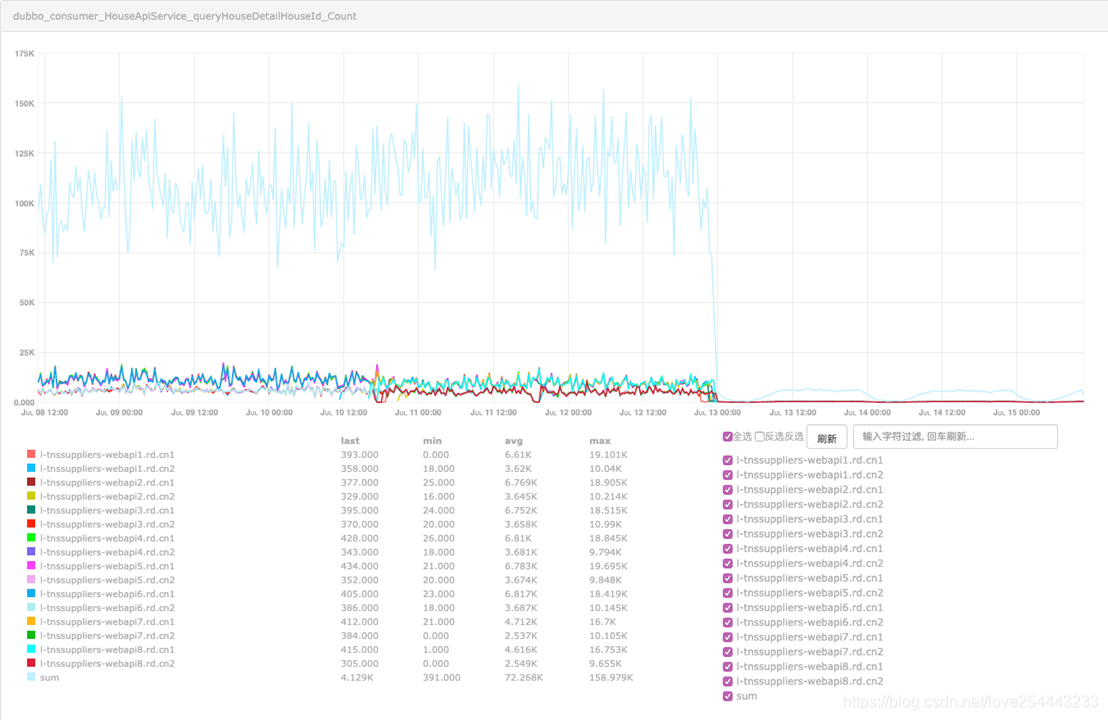The width and height of the screenshot is (1108, 720).
Task: Select legend entry l-tnssuppliers-webapi7.rd.cn1
Action: click(107, 622)
